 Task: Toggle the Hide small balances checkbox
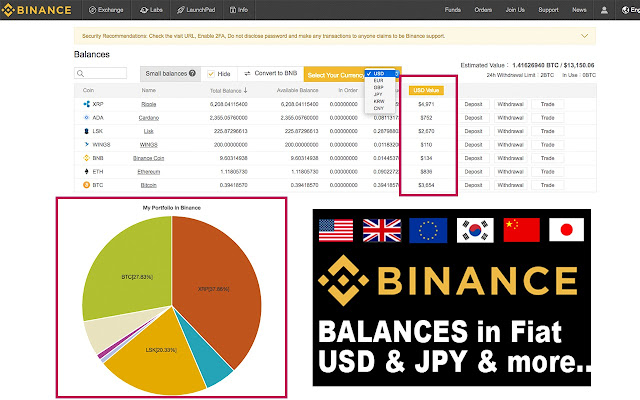coord(211,73)
